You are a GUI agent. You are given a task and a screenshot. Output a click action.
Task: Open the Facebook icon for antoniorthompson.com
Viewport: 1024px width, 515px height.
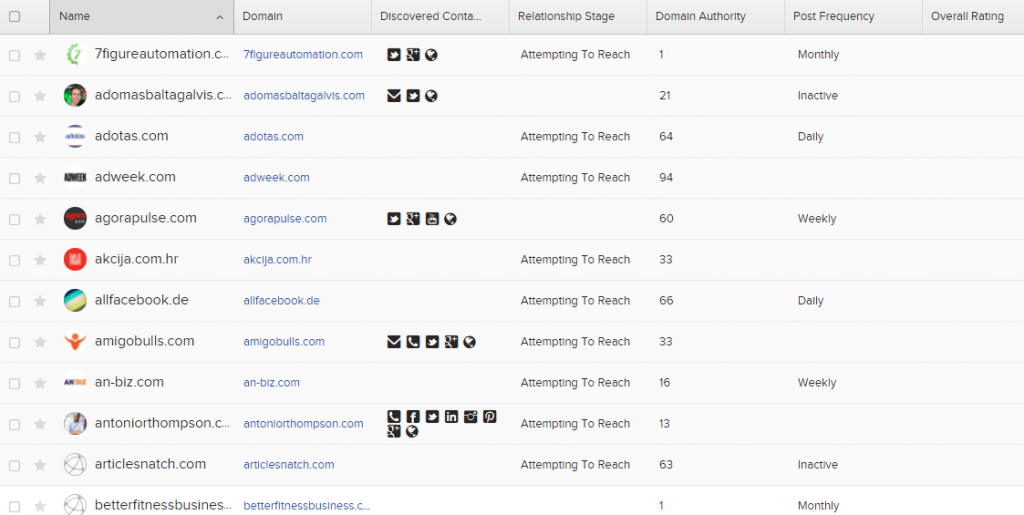pyautogui.click(x=412, y=416)
